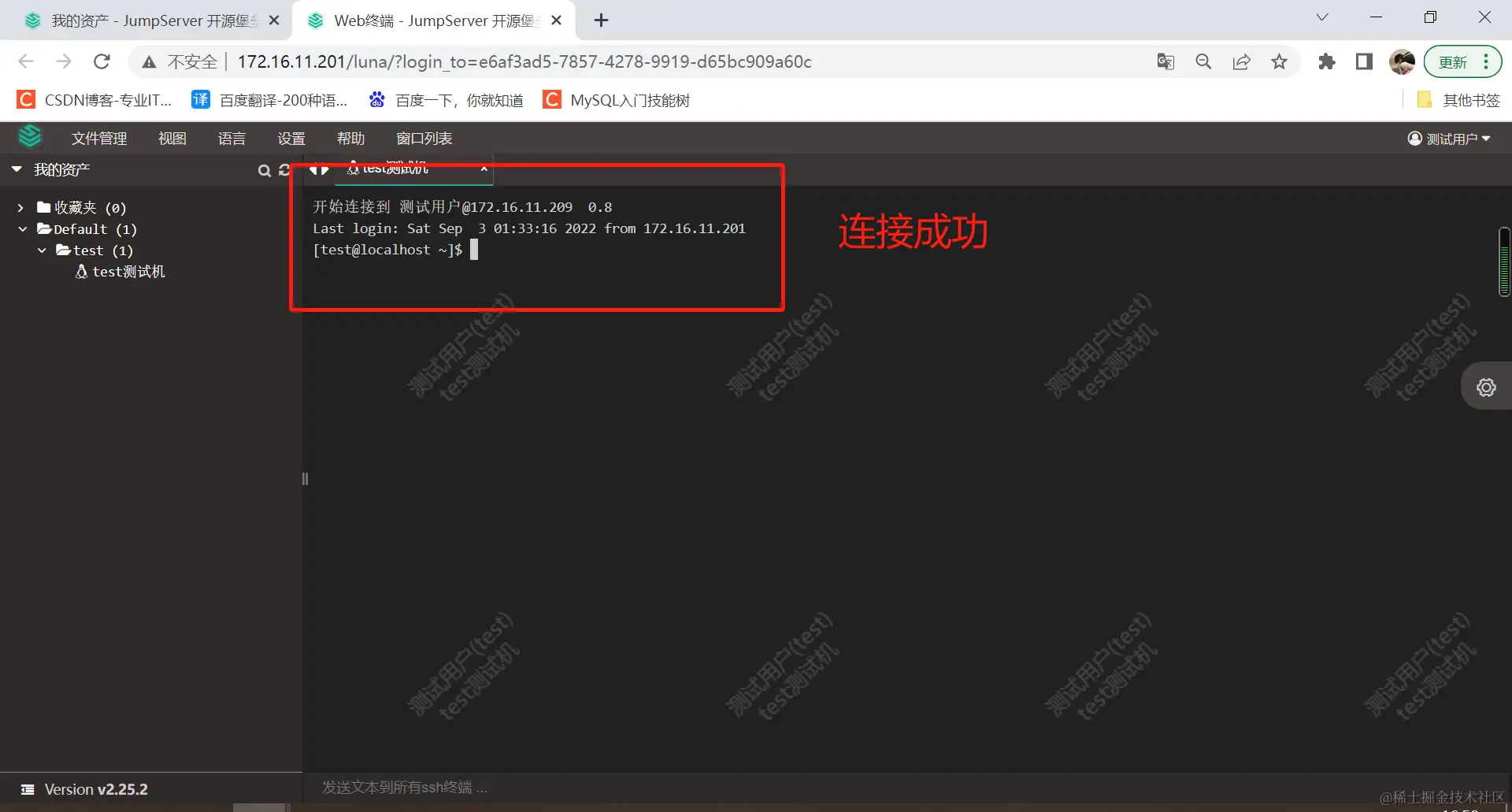Expand the 收藏夹 (0) folder
1512x812 pixels.
pyautogui.click(x=20, y=208)
